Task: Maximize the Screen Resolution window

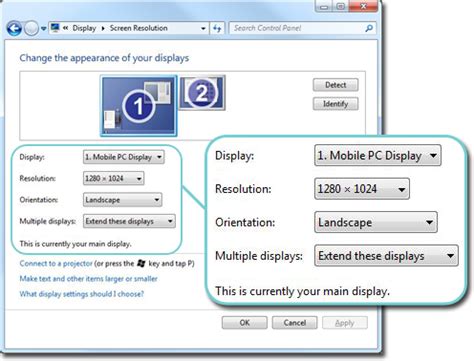Action: pyautogui.click(x=340, y=6)
